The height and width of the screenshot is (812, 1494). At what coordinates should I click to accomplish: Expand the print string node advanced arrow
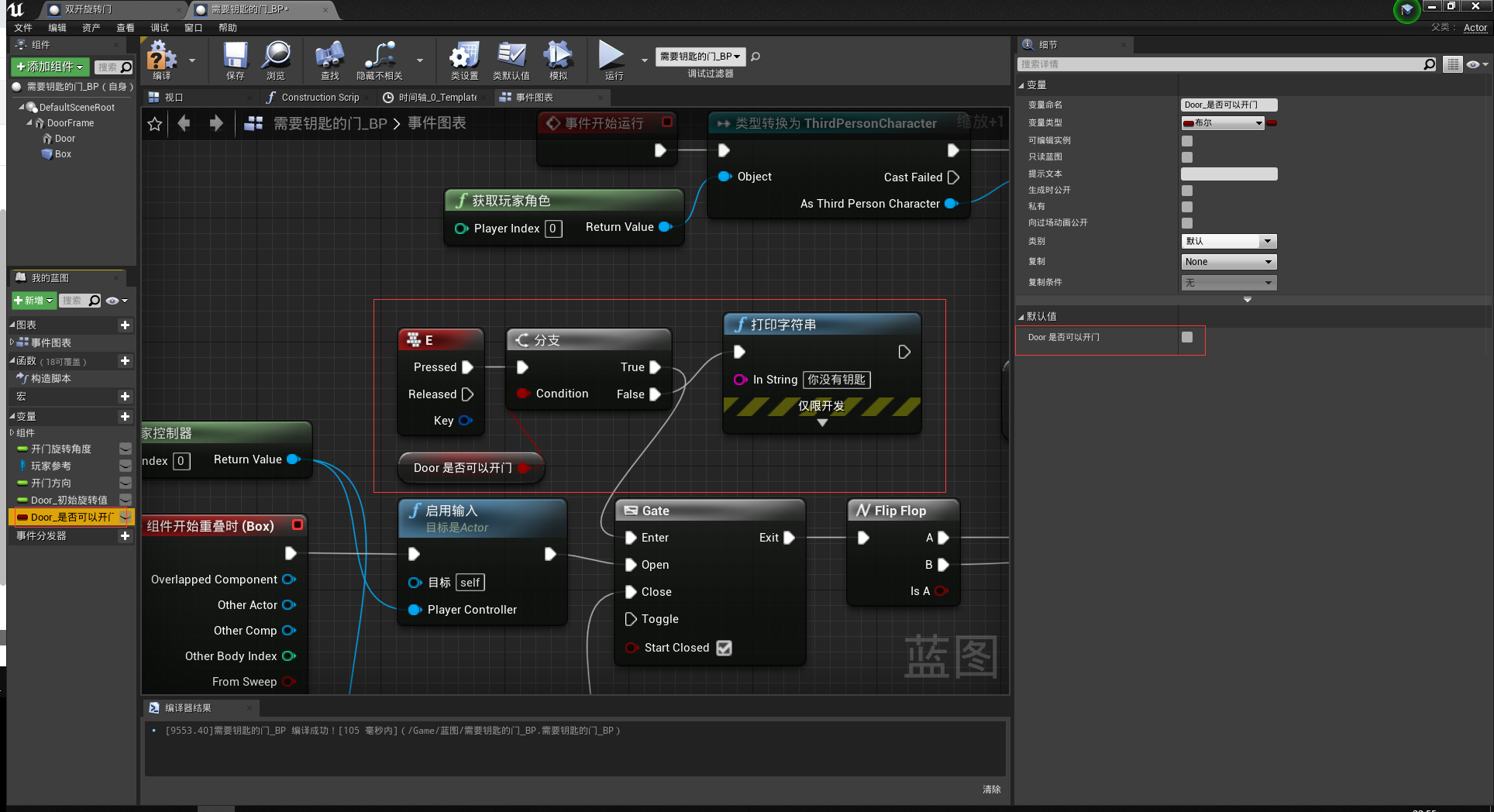click(822, 423)
